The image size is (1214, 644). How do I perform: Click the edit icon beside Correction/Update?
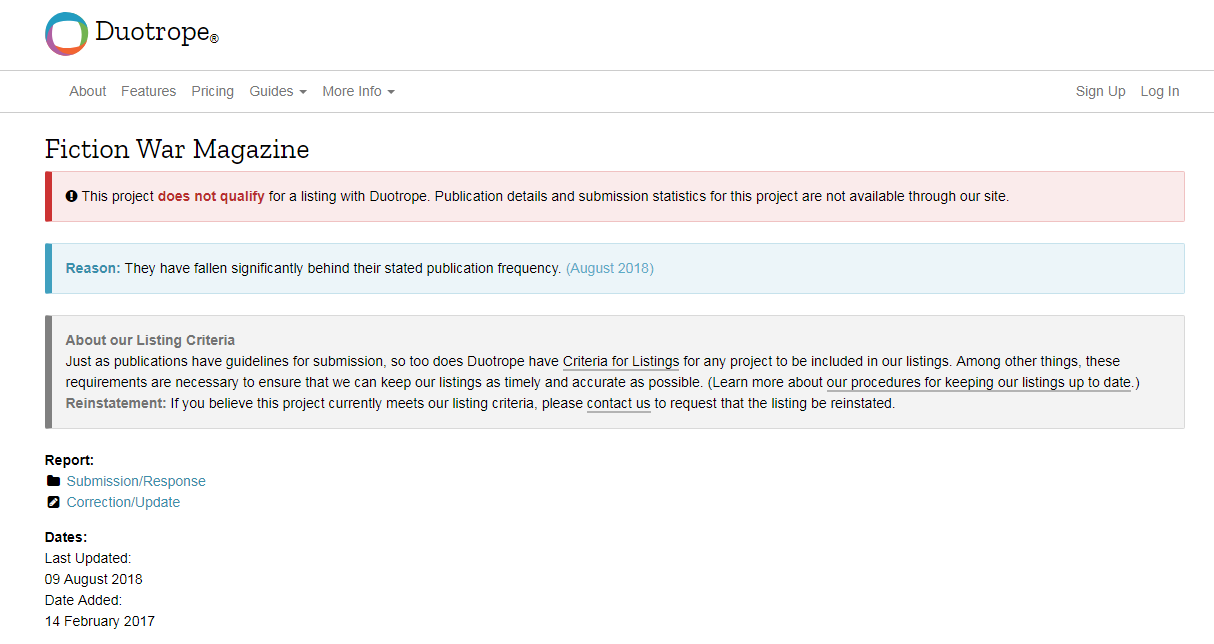tap(54, 502)
